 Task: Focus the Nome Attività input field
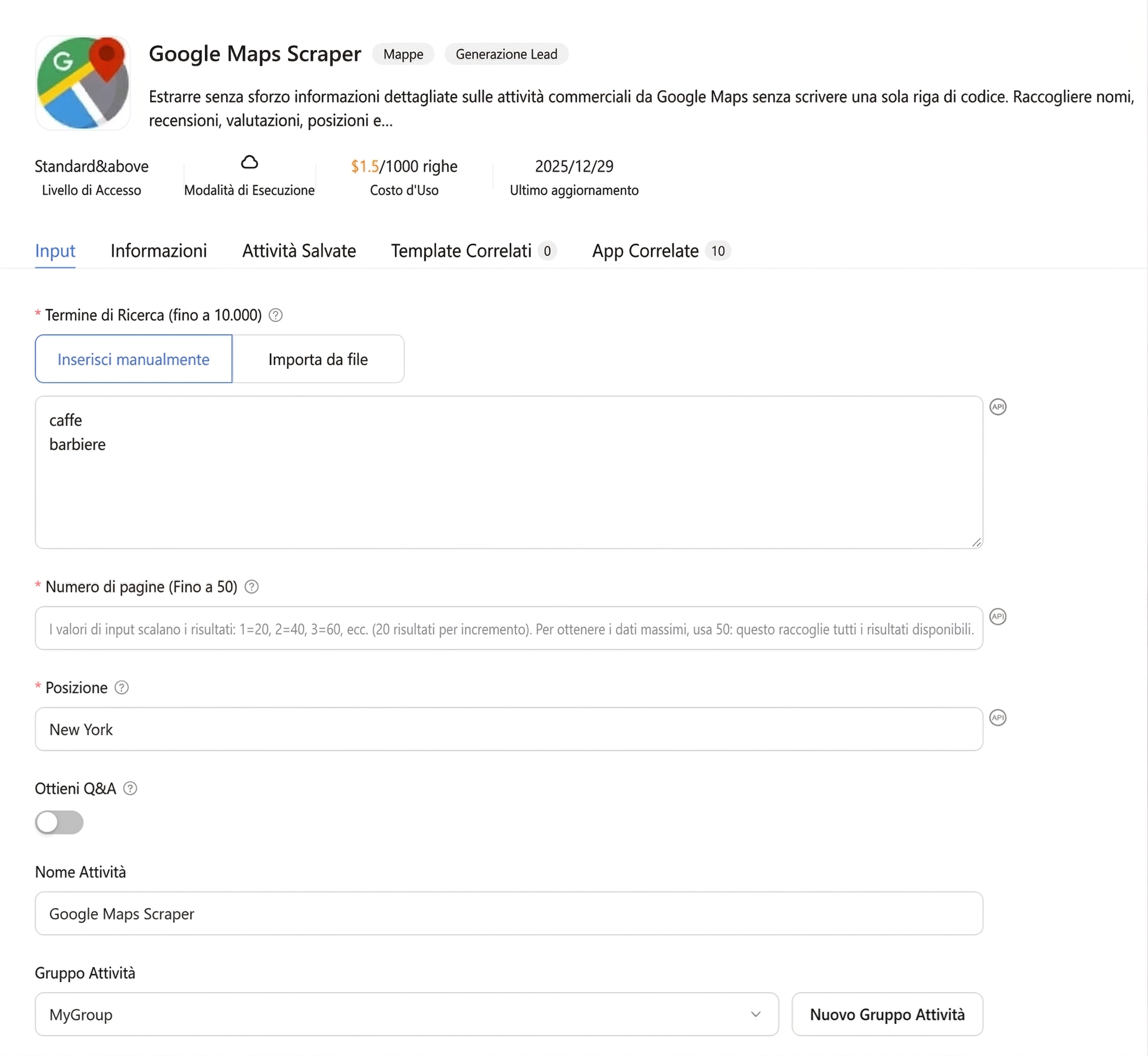click(509, 913)
